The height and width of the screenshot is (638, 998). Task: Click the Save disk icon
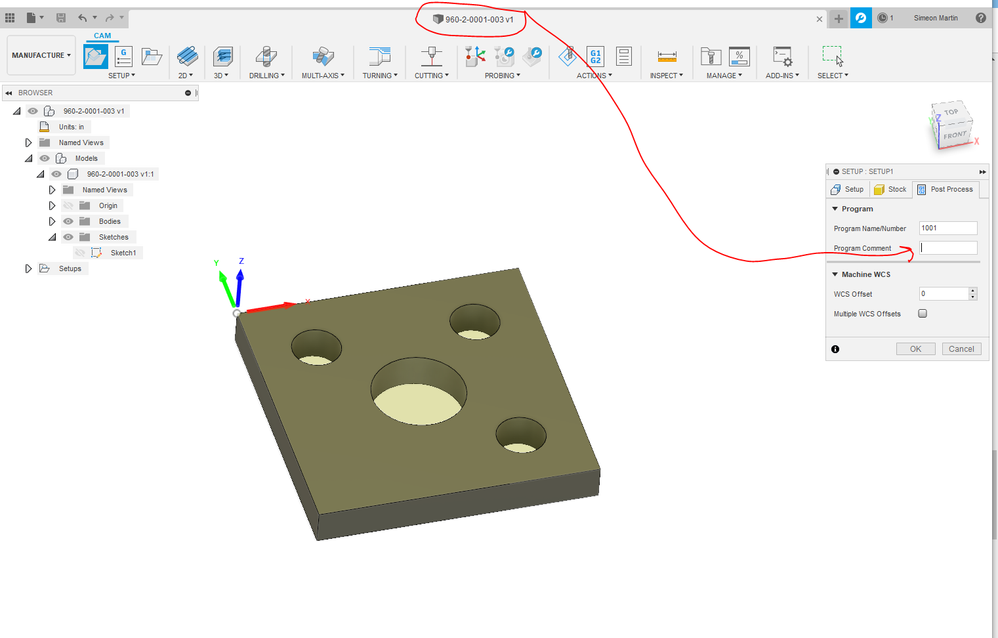tap(61, 18)
